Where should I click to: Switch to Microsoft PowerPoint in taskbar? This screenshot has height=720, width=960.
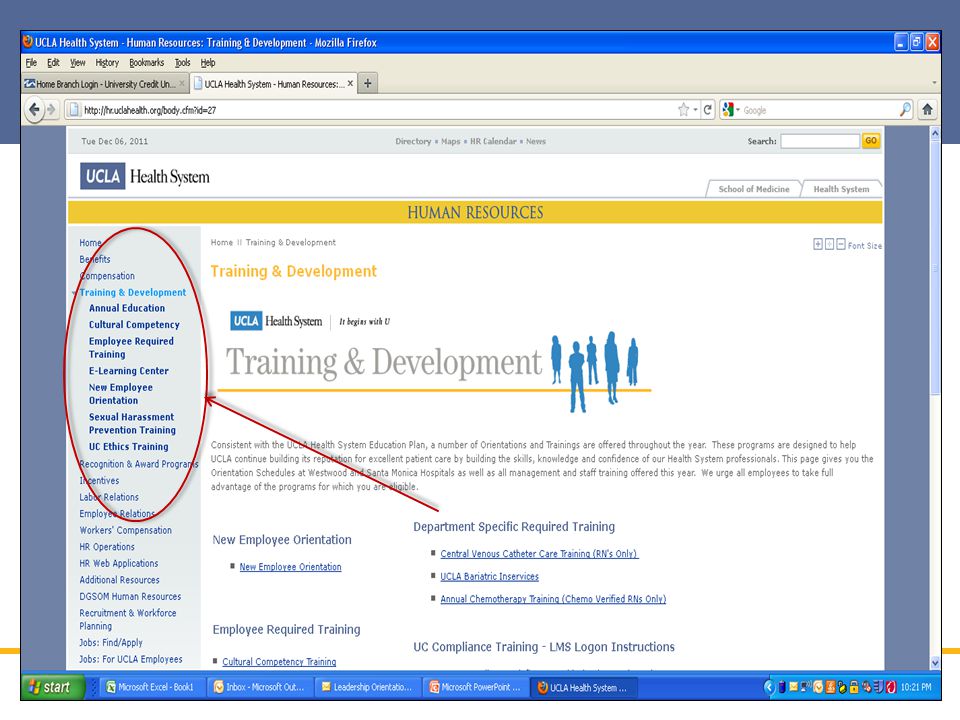point(476,687)
